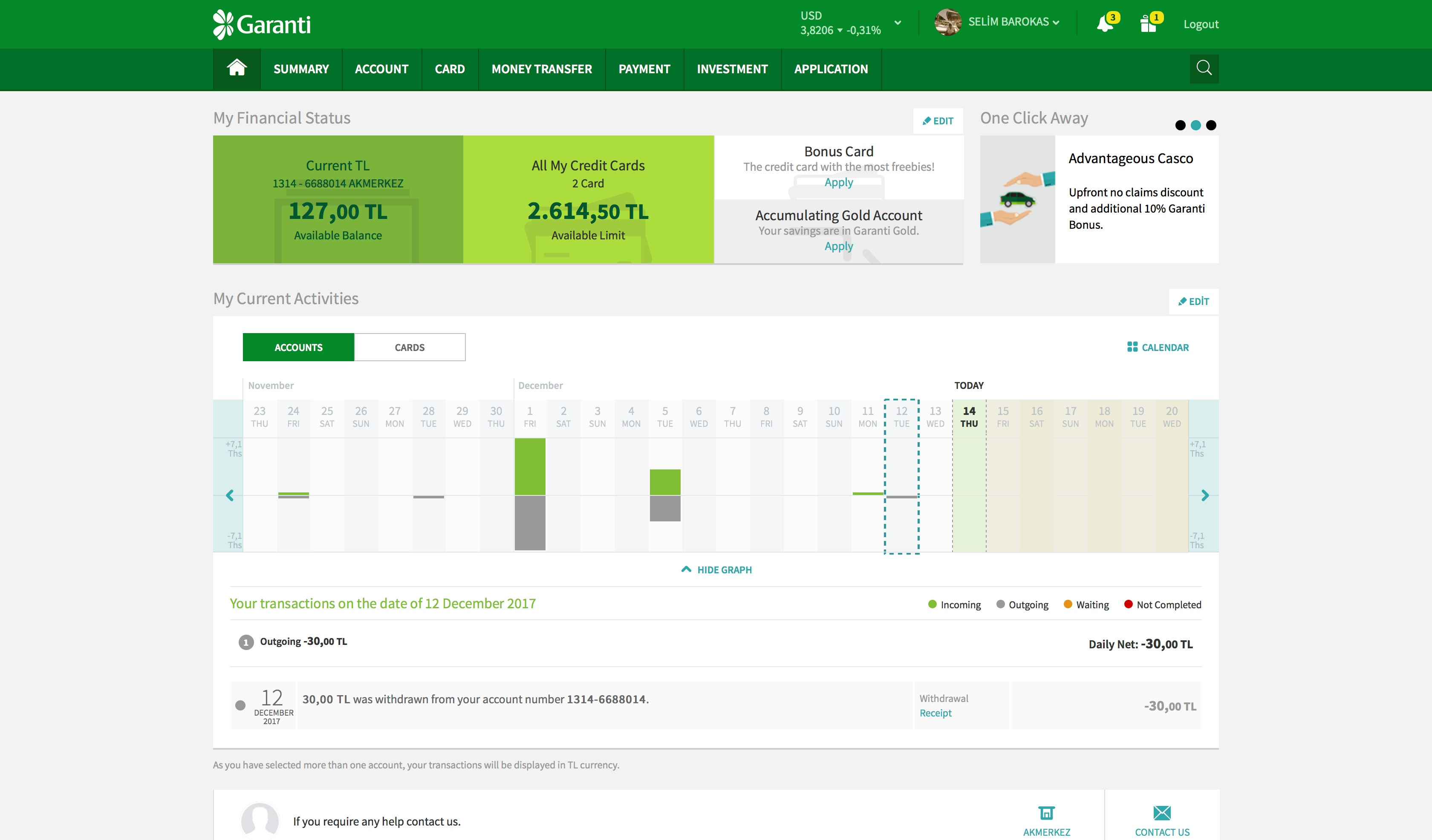Open notifications bell icon
This screenshot has width=1432, height=840.
pos(1105,24)
